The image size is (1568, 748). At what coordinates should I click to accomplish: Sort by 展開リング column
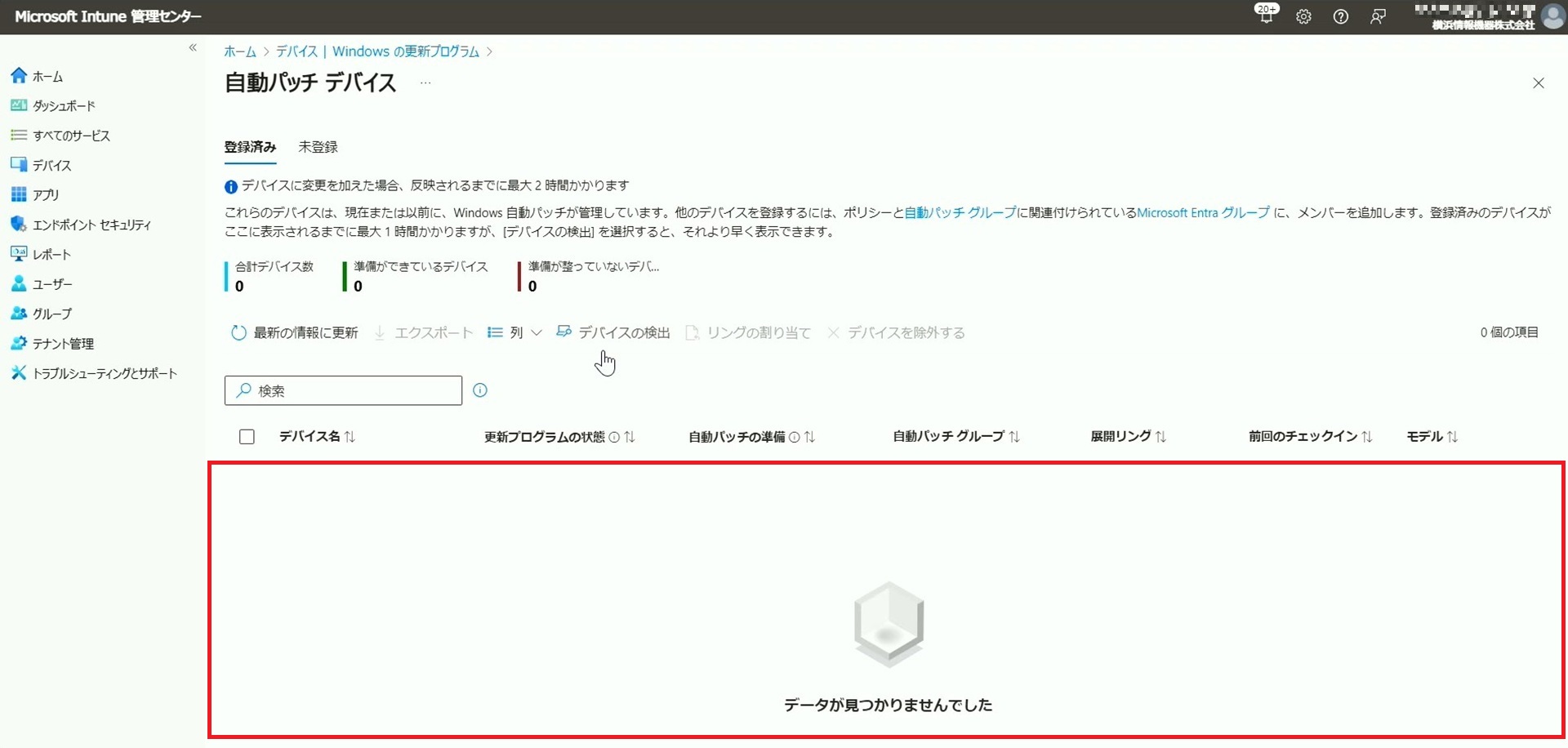(1129, 437)
